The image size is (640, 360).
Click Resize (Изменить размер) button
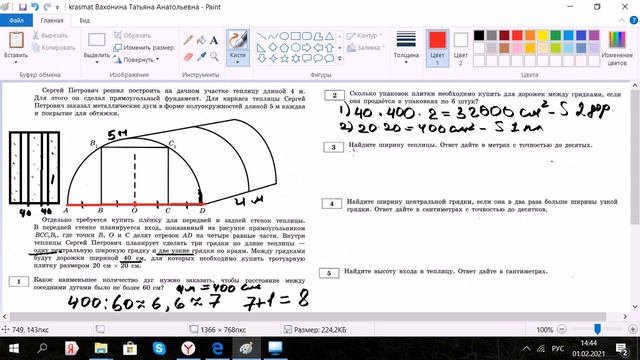(143, 48)
